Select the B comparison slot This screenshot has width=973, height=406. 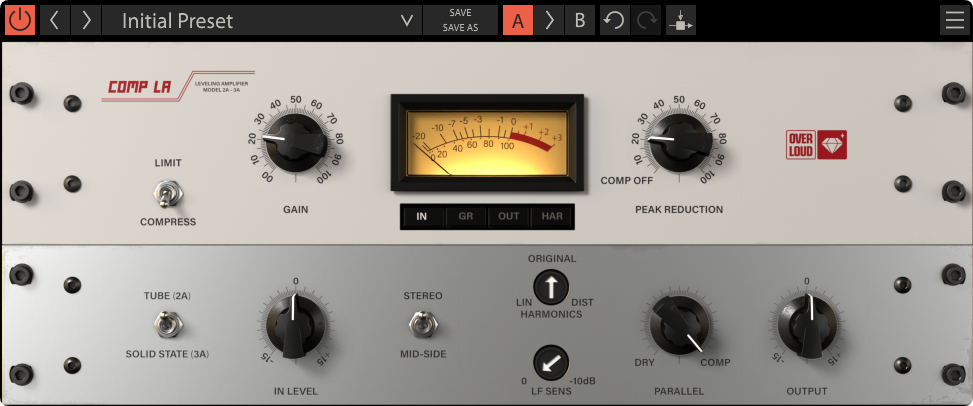tap(579, 20)
